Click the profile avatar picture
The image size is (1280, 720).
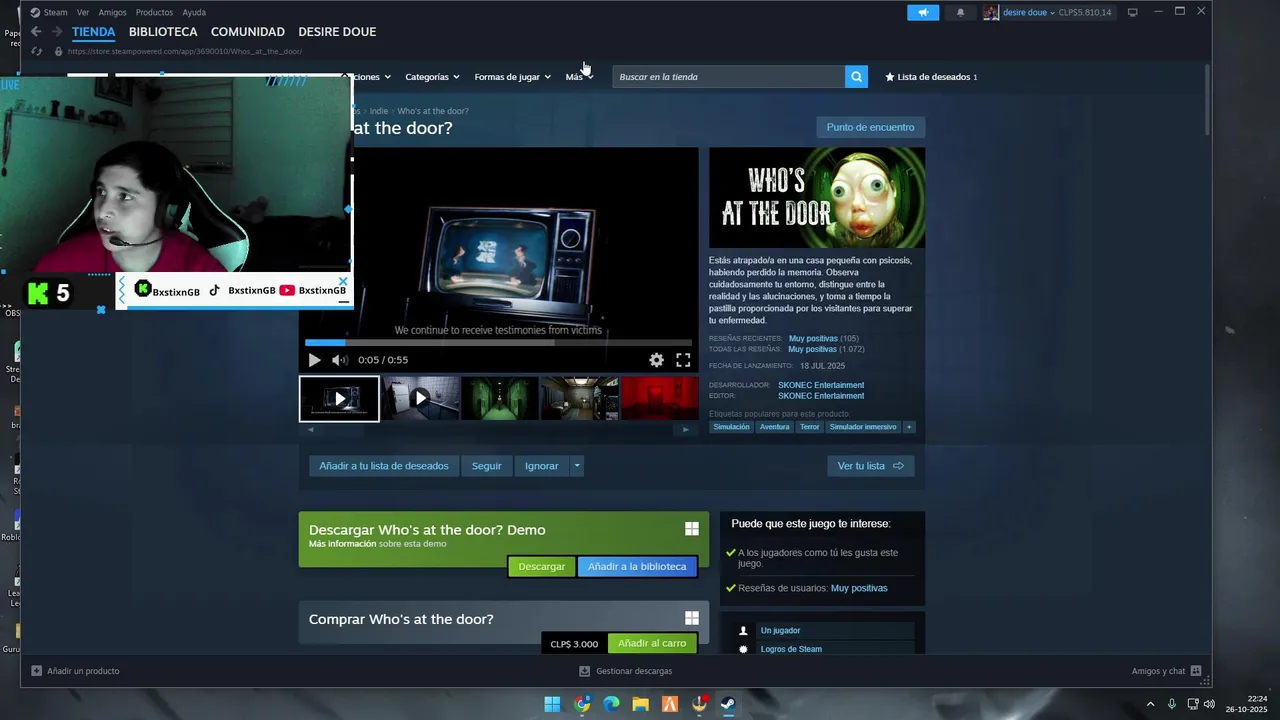[991, 12]
